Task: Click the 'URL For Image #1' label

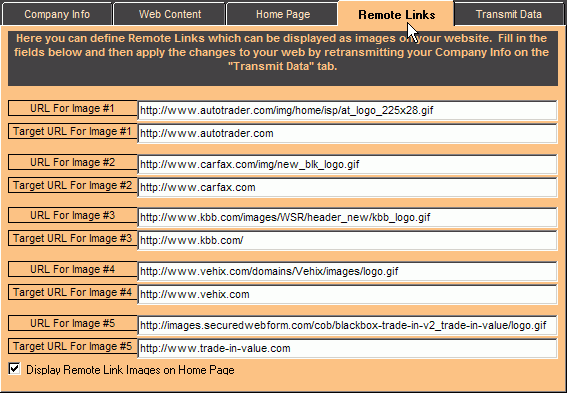Action: [x=72, y=108]
